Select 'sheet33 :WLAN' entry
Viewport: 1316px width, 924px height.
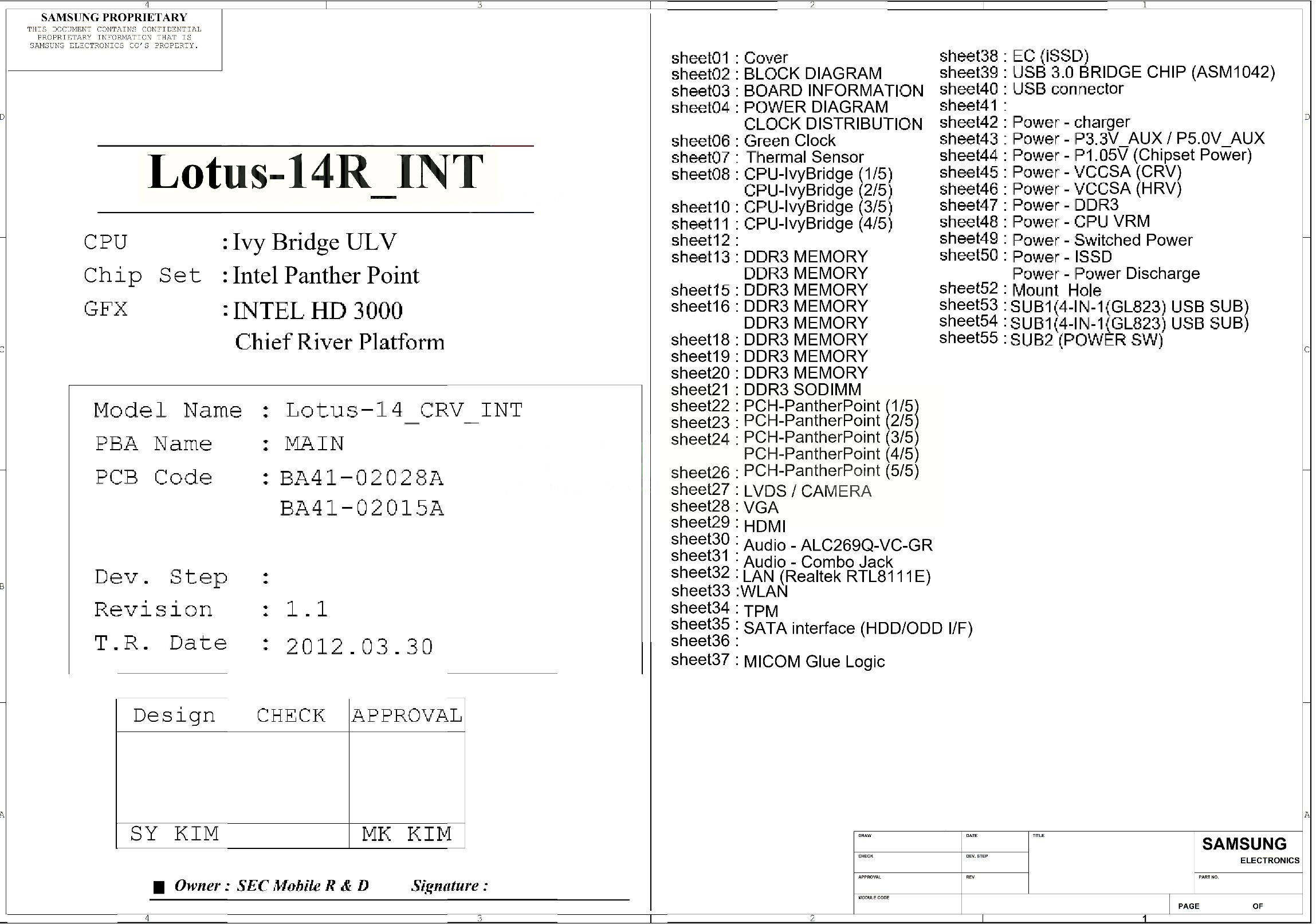coord(730,591)
